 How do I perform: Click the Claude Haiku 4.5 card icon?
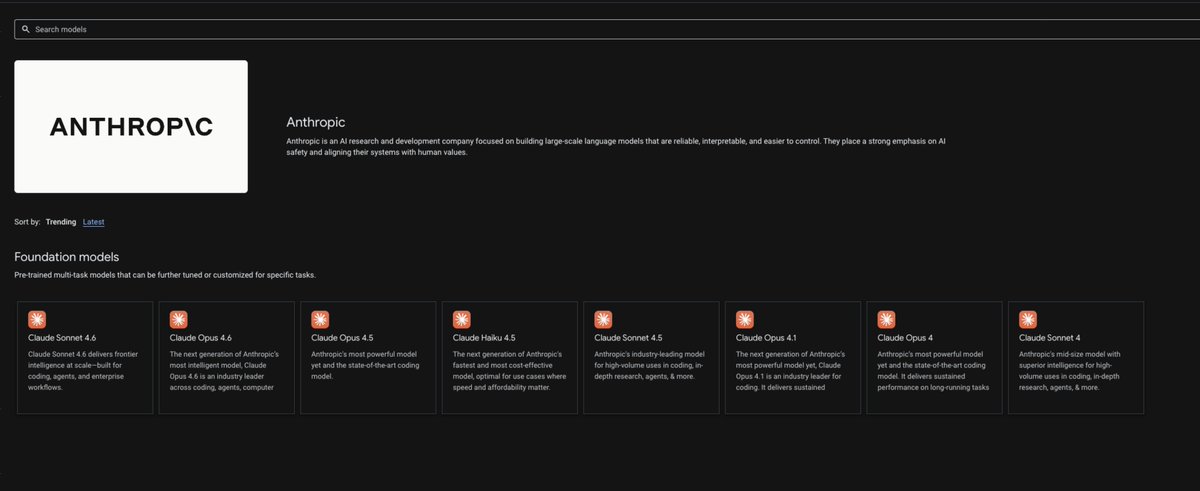(x=462, y=320)
